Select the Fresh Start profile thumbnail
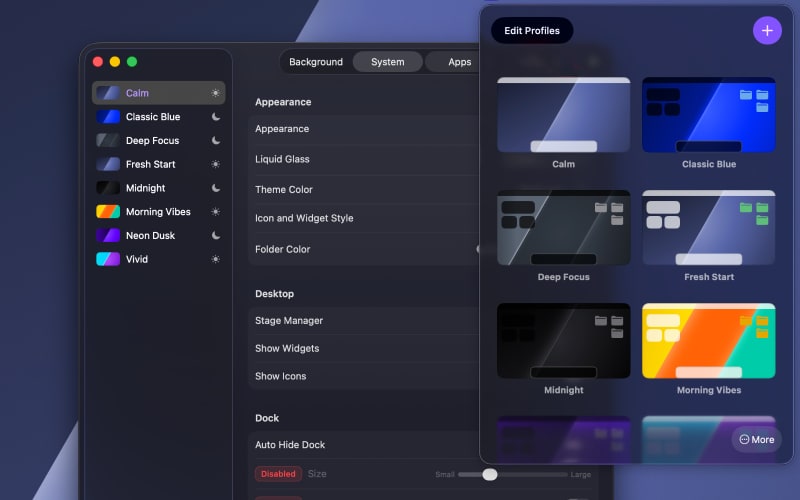800x500 pixels. click(708, 229)
